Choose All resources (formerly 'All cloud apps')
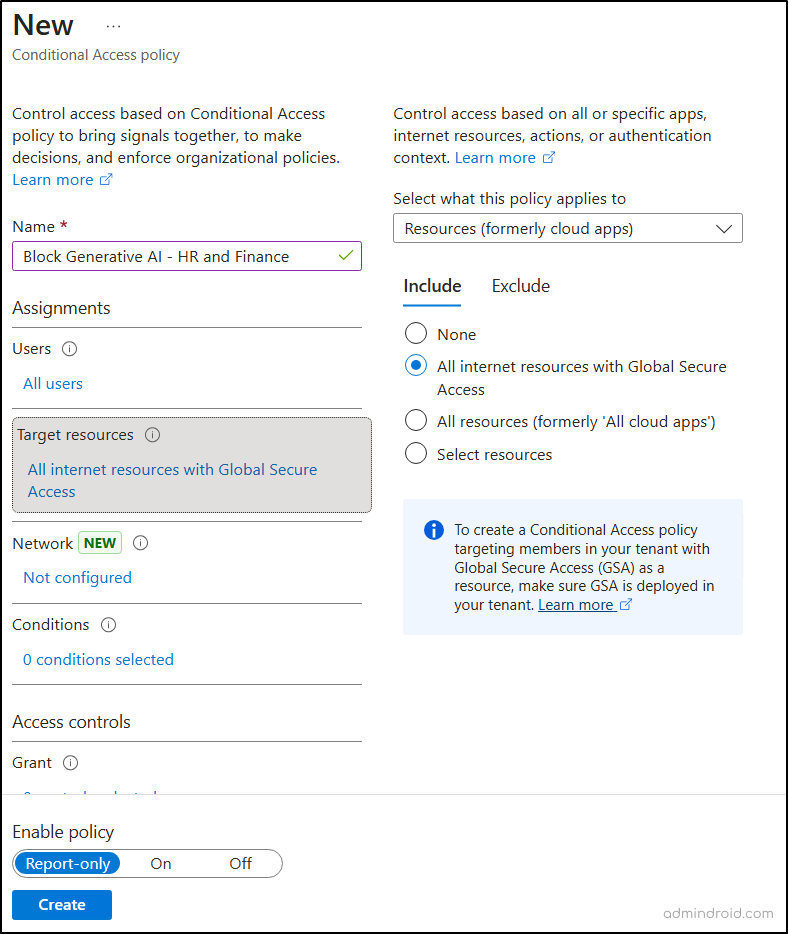The image size is (788, 934). coord(416,422)
